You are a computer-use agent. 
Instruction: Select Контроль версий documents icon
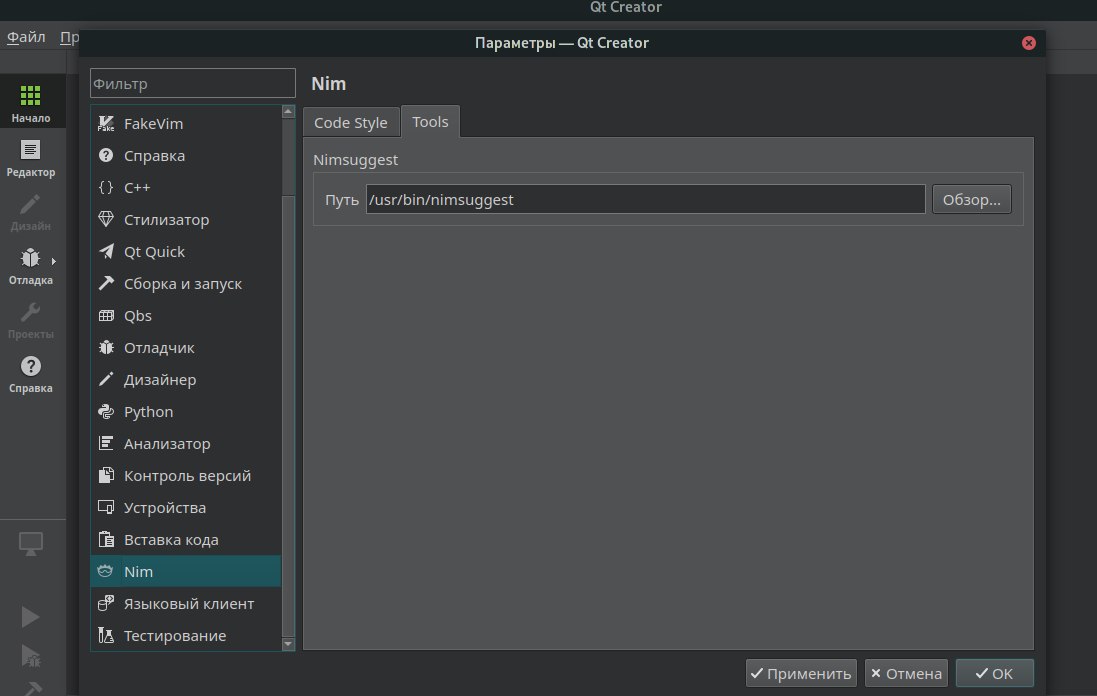click(106, 476)
